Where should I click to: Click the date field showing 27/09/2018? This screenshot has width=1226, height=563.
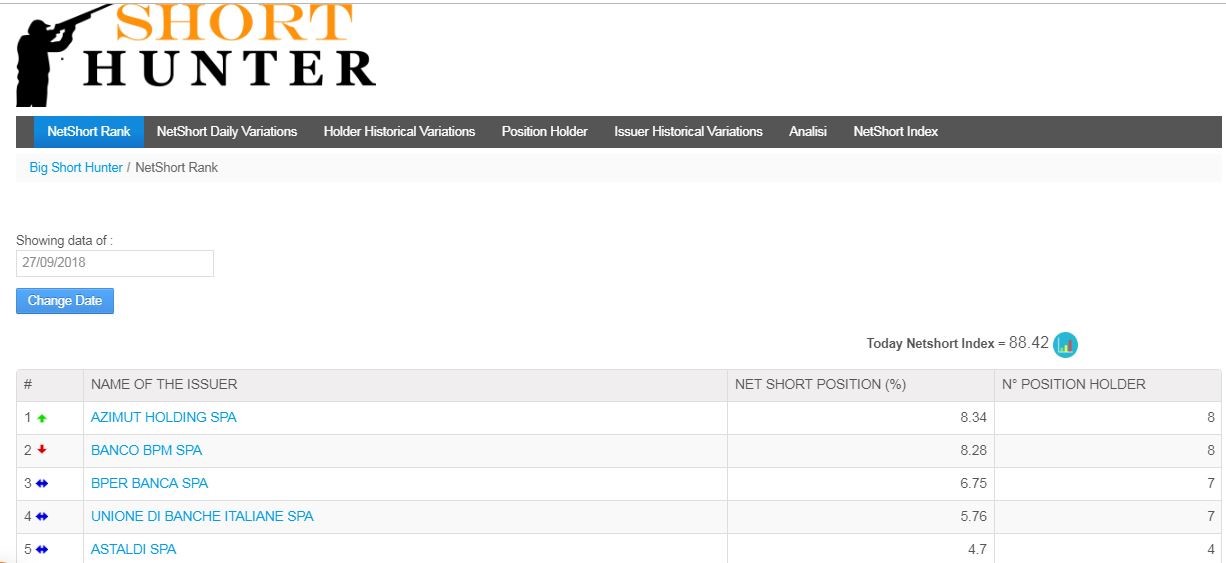click(x=115, y=263)
